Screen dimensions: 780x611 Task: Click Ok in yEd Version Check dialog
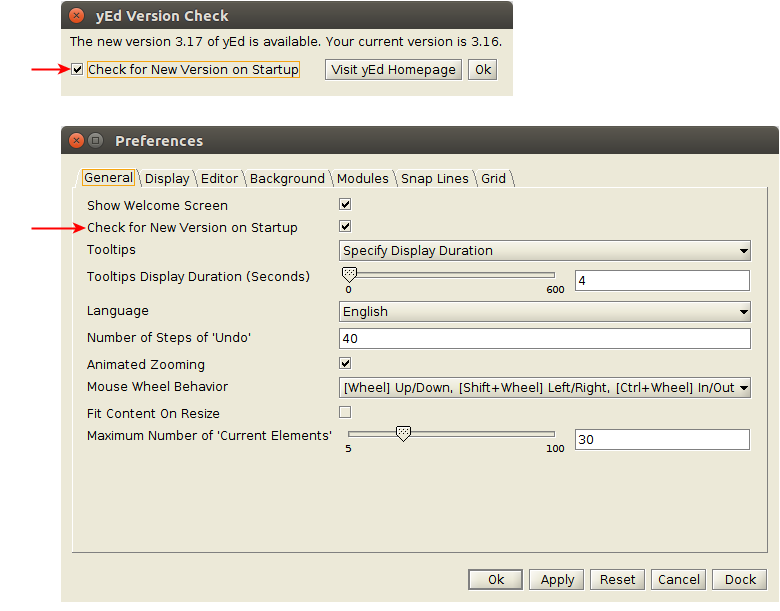point(483,69)
